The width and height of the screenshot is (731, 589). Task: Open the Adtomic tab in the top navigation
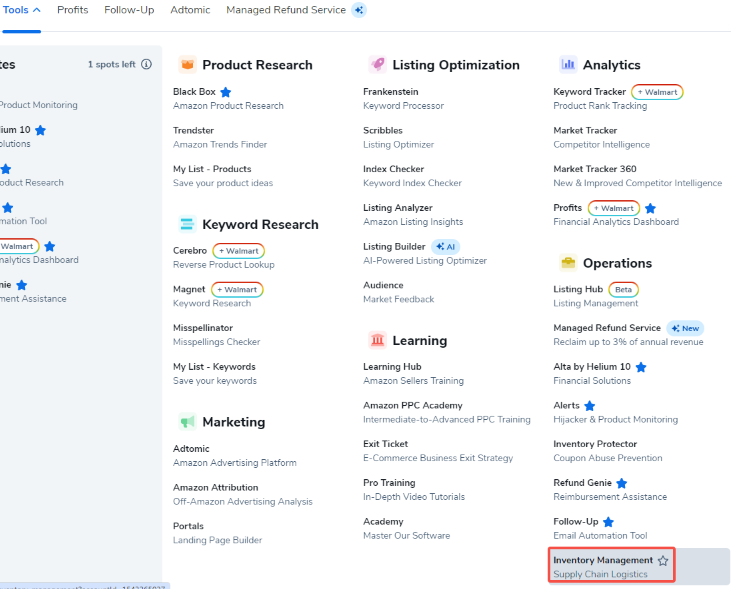click(x=190, y=10)
